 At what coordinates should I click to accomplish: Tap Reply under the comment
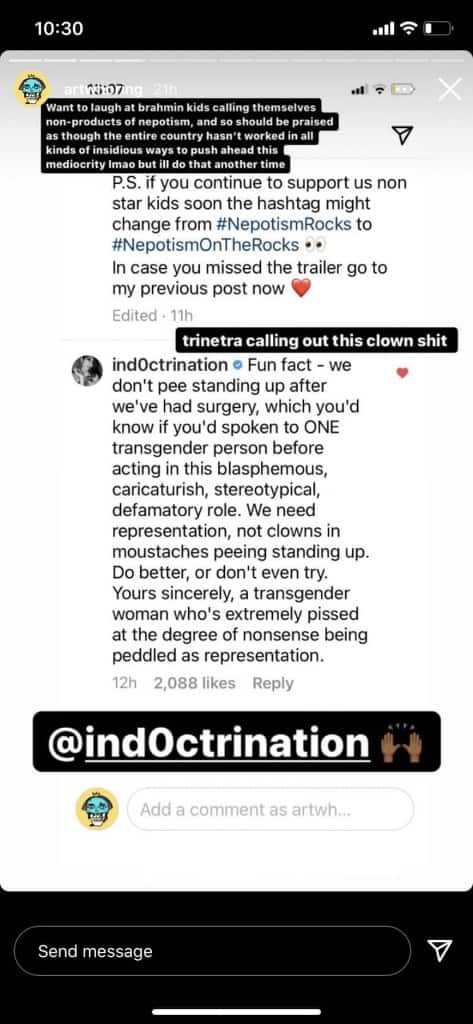273,683
